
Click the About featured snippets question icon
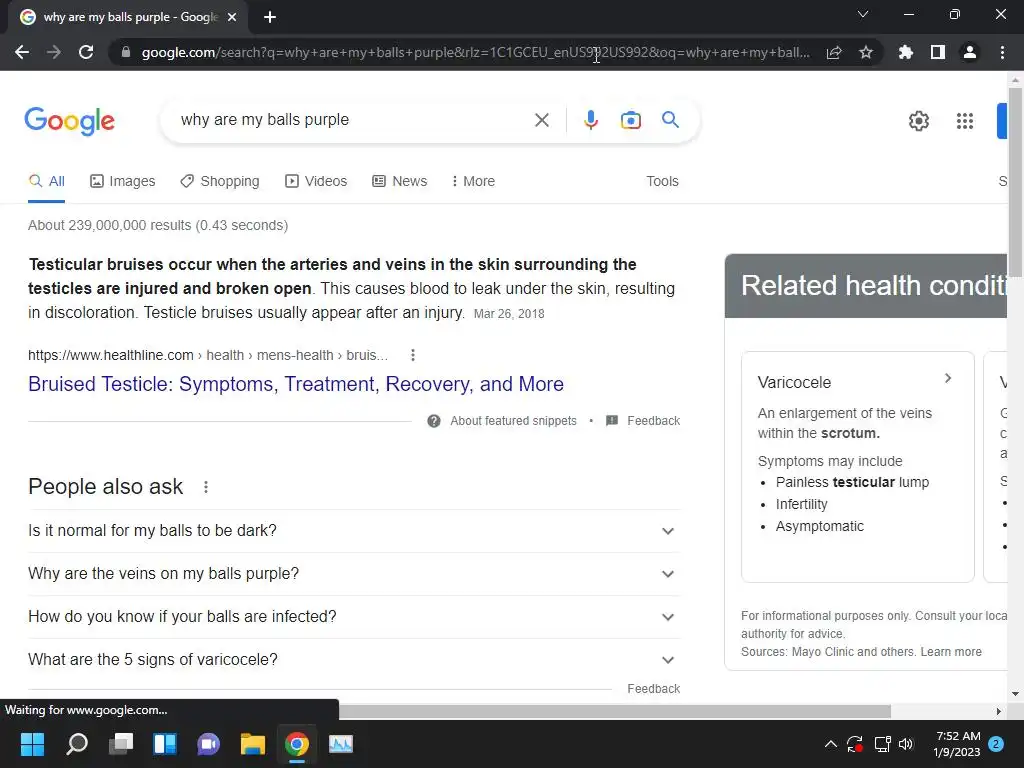pyautogui.click(x=434, y=421)
